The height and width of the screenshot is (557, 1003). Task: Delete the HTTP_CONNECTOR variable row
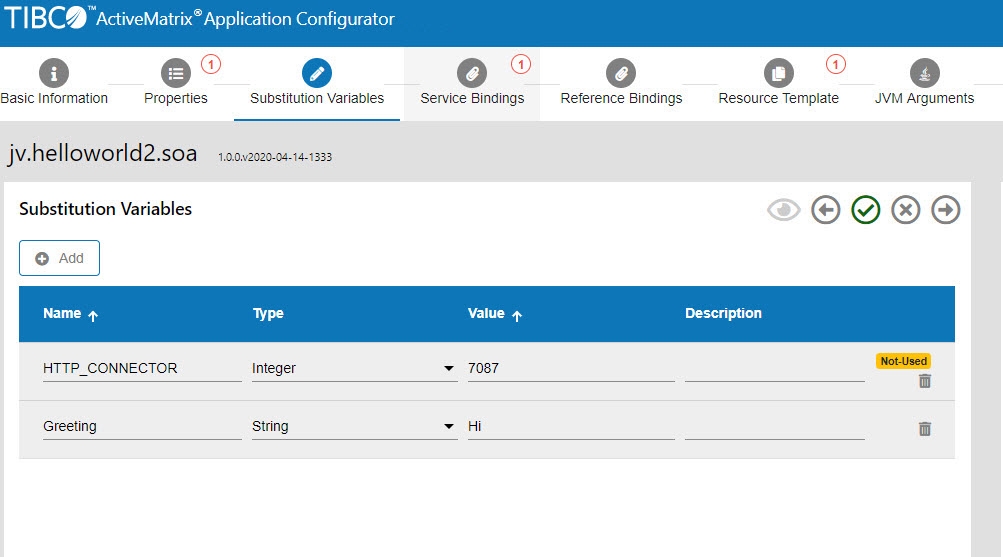[925, 381]
